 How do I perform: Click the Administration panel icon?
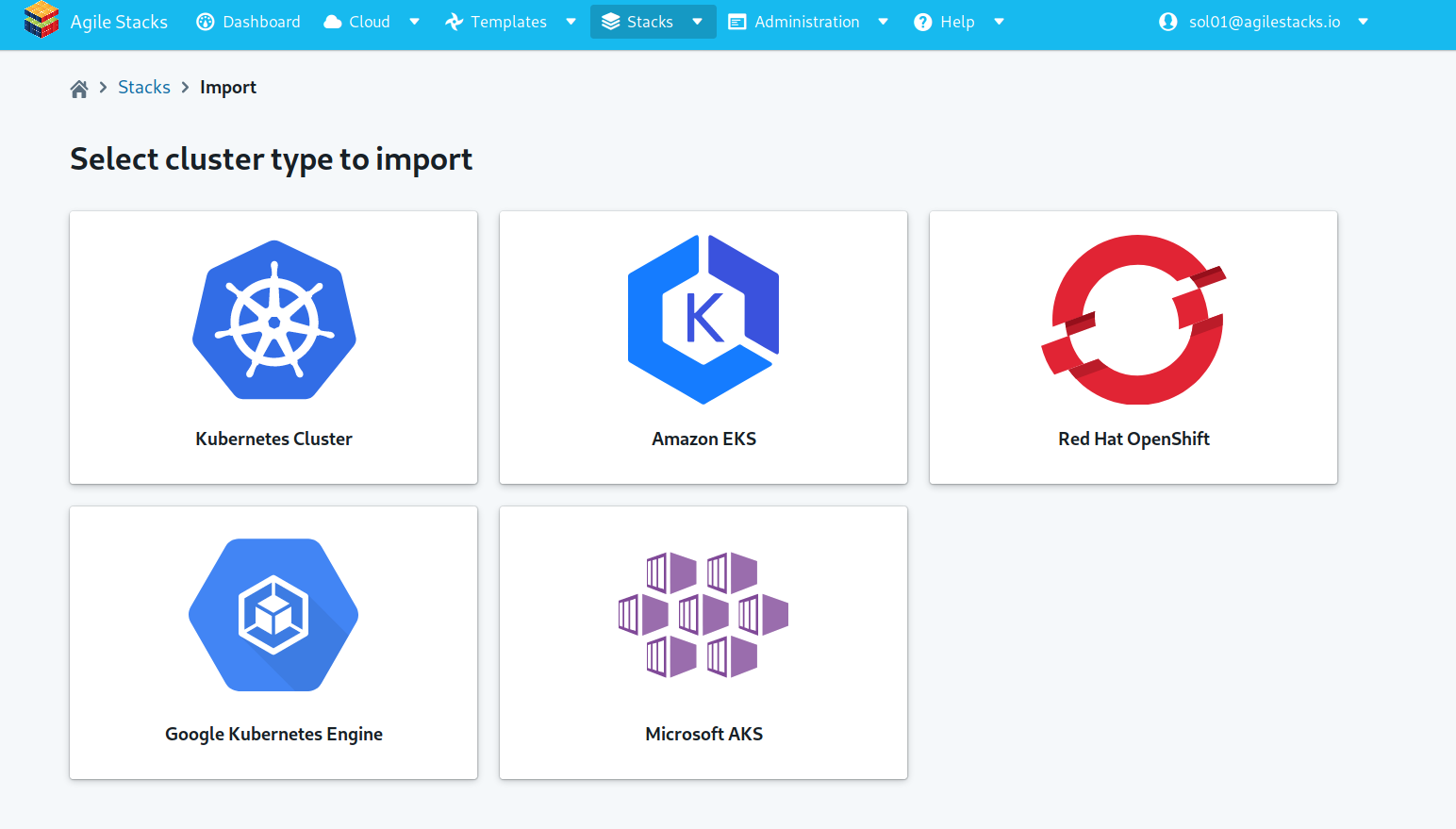[x=737, y=22]
